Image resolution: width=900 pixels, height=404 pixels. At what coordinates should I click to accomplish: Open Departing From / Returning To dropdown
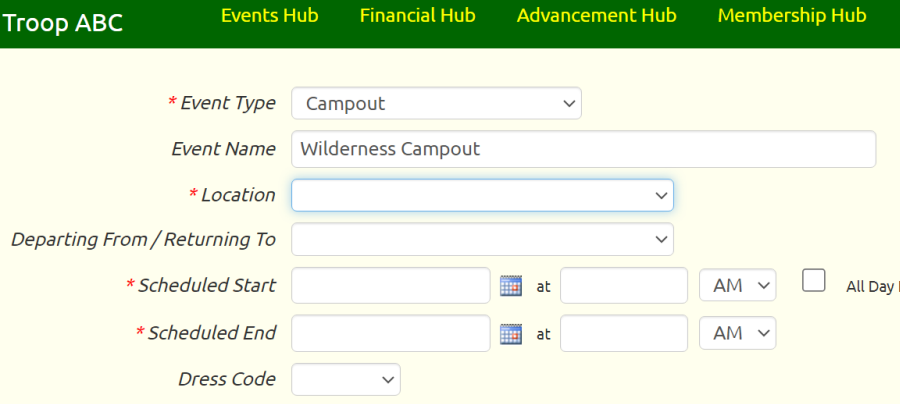pos(482,239)
